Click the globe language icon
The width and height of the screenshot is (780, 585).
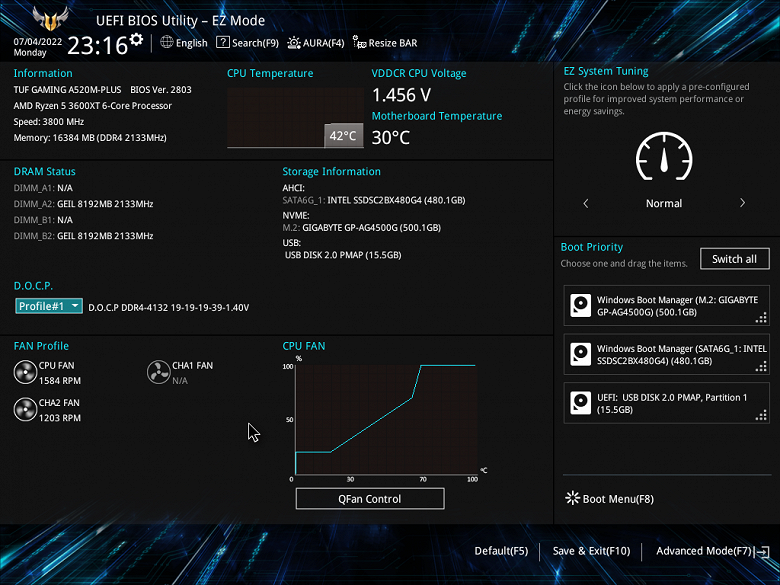167,42
